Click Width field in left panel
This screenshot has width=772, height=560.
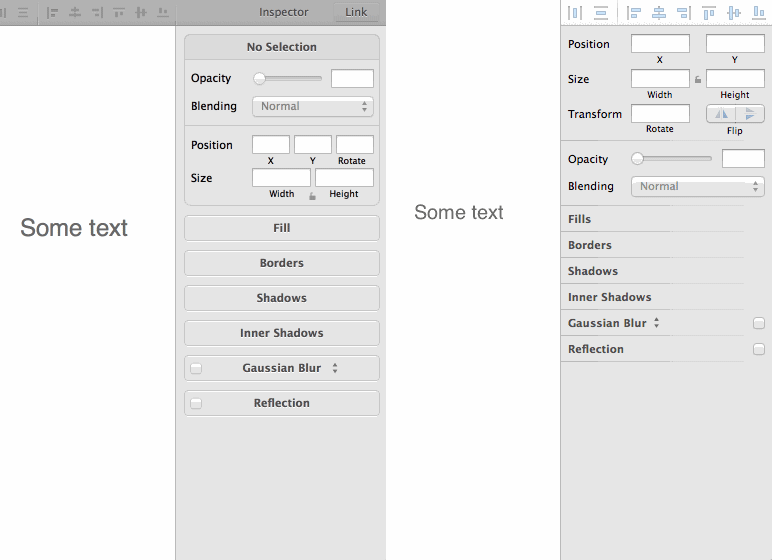coord(282,178)
